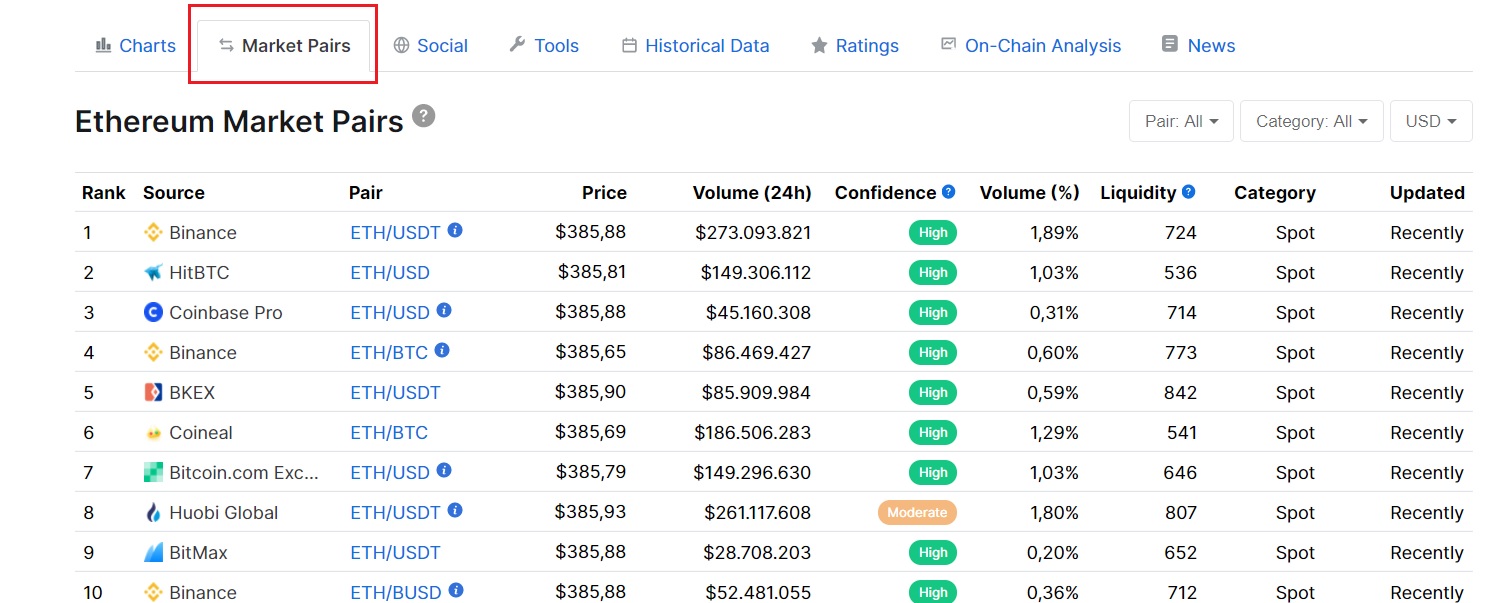The width and height of the screenshot is (1486, 603).
Task: Open the Category: All dropdown
Action: [x=1312, y=121]
